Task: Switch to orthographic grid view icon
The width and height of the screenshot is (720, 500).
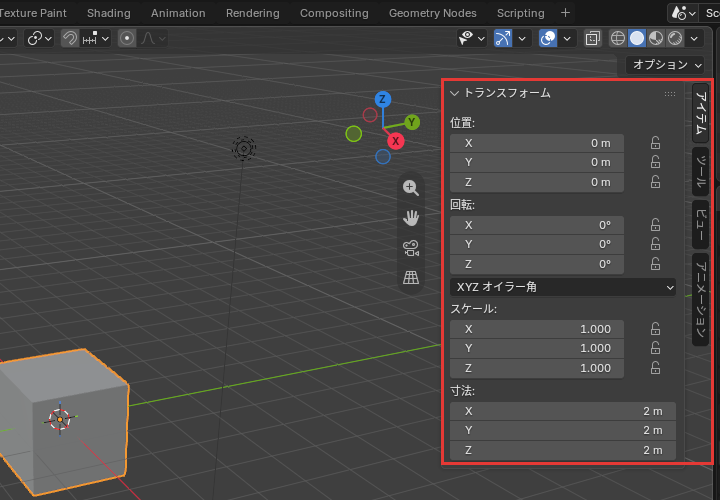Action: point(411,277)
